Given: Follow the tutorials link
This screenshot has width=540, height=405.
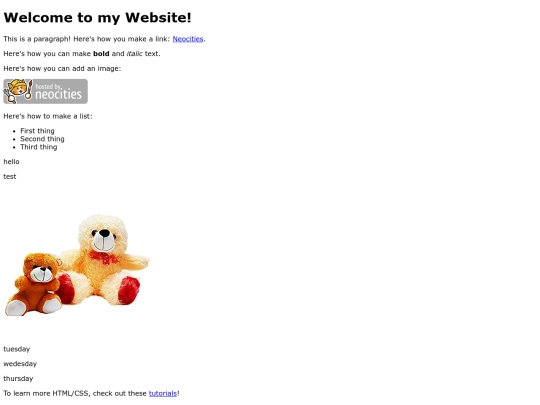Looking at the screenshot, I should pos(163,393).
